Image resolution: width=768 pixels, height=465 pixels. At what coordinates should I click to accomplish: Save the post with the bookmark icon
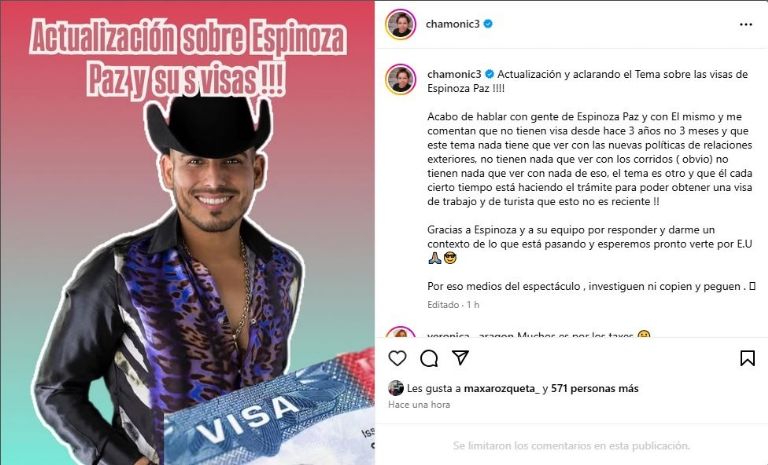[x=747, y=358]
